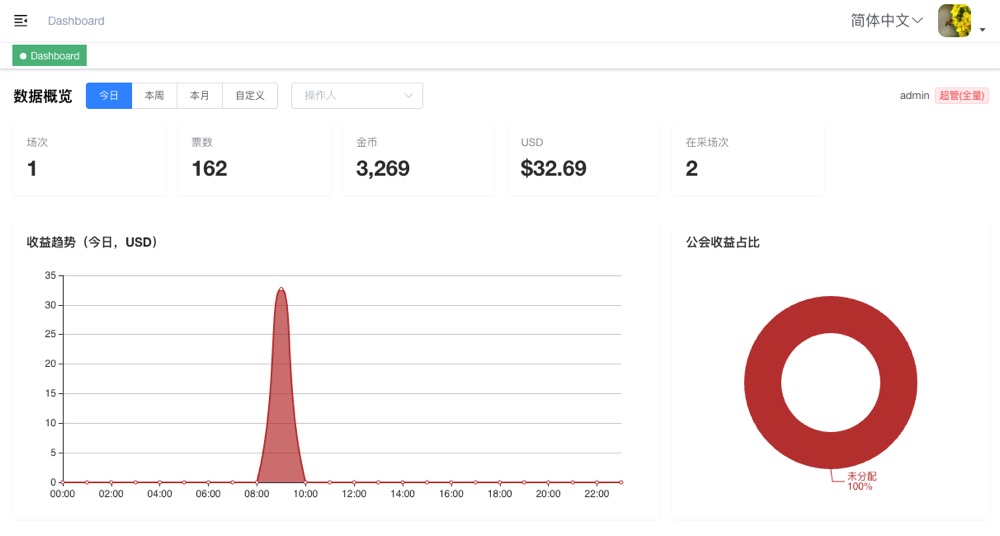1000x536 pixels.
Task: Click the 在采场次 card value 2
Action: click(691, 168)
